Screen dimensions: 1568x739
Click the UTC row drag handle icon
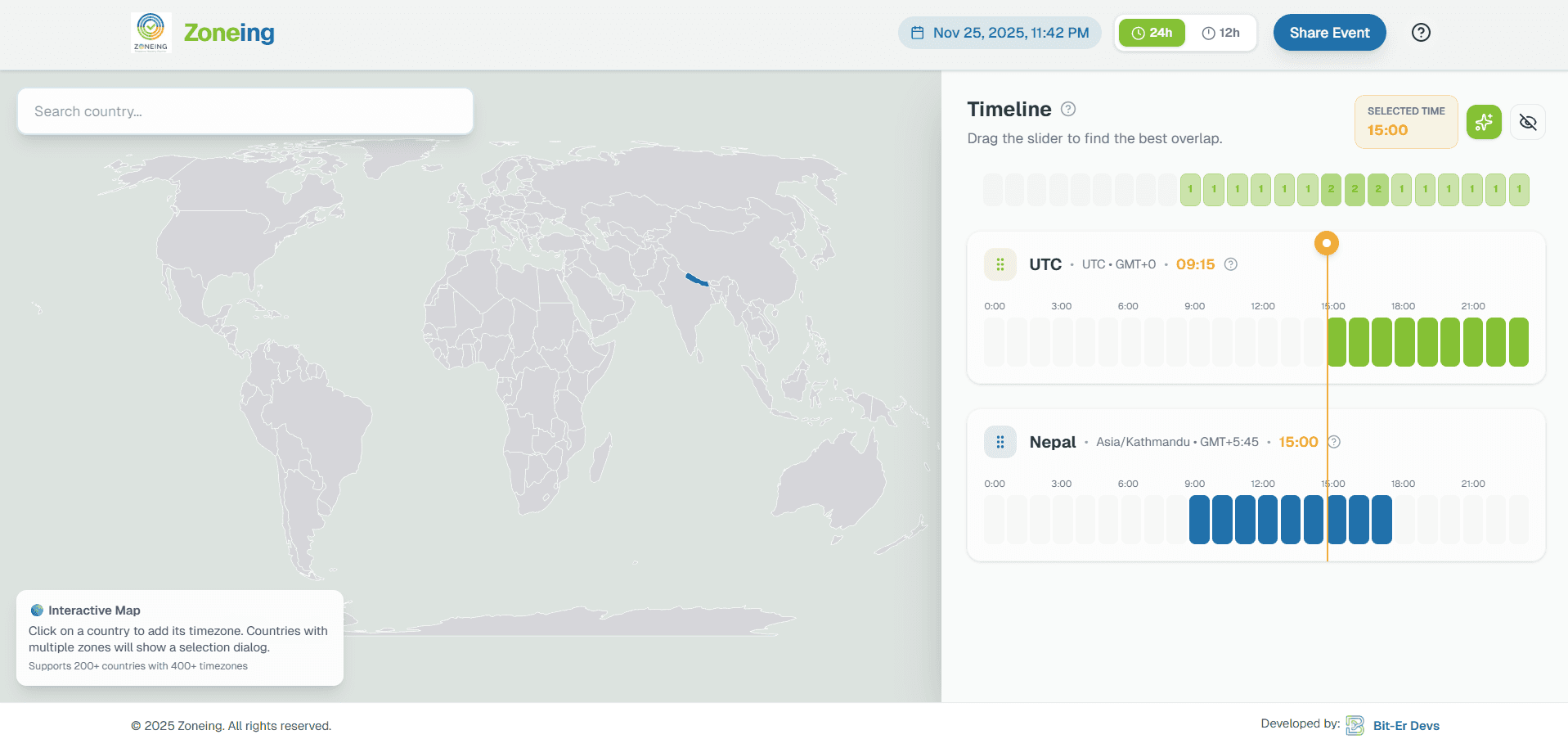pos(1000,264)
